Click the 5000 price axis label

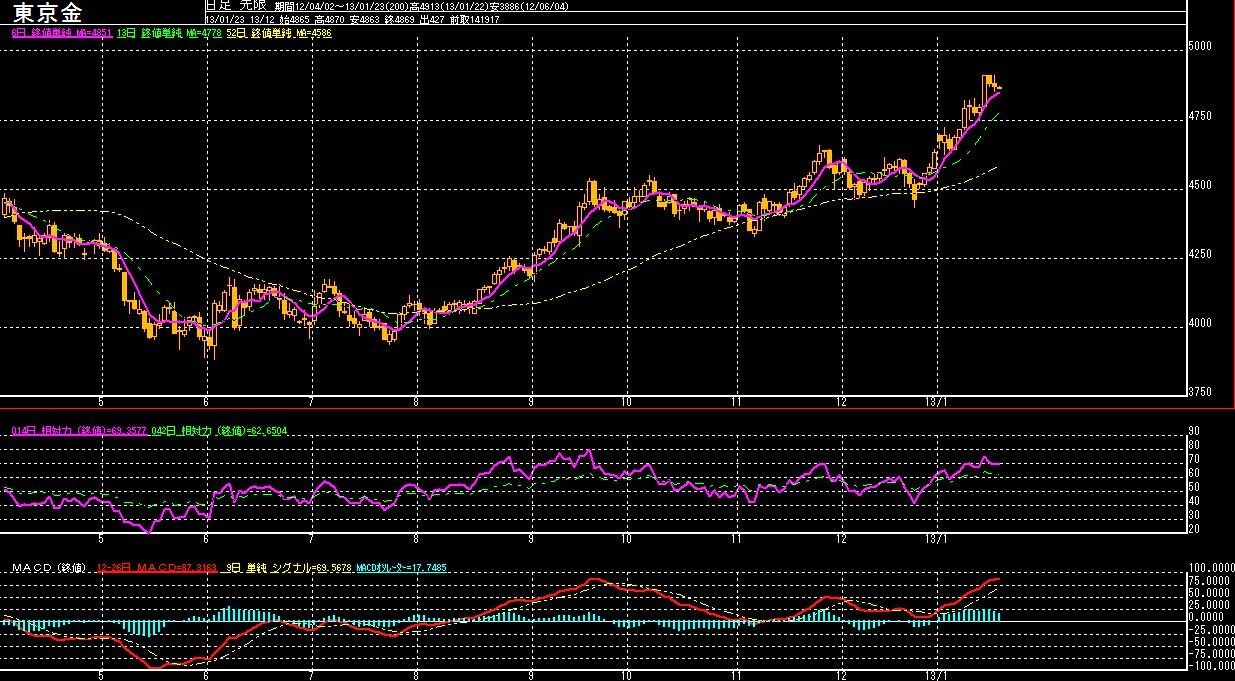[x=1201, y=47]
